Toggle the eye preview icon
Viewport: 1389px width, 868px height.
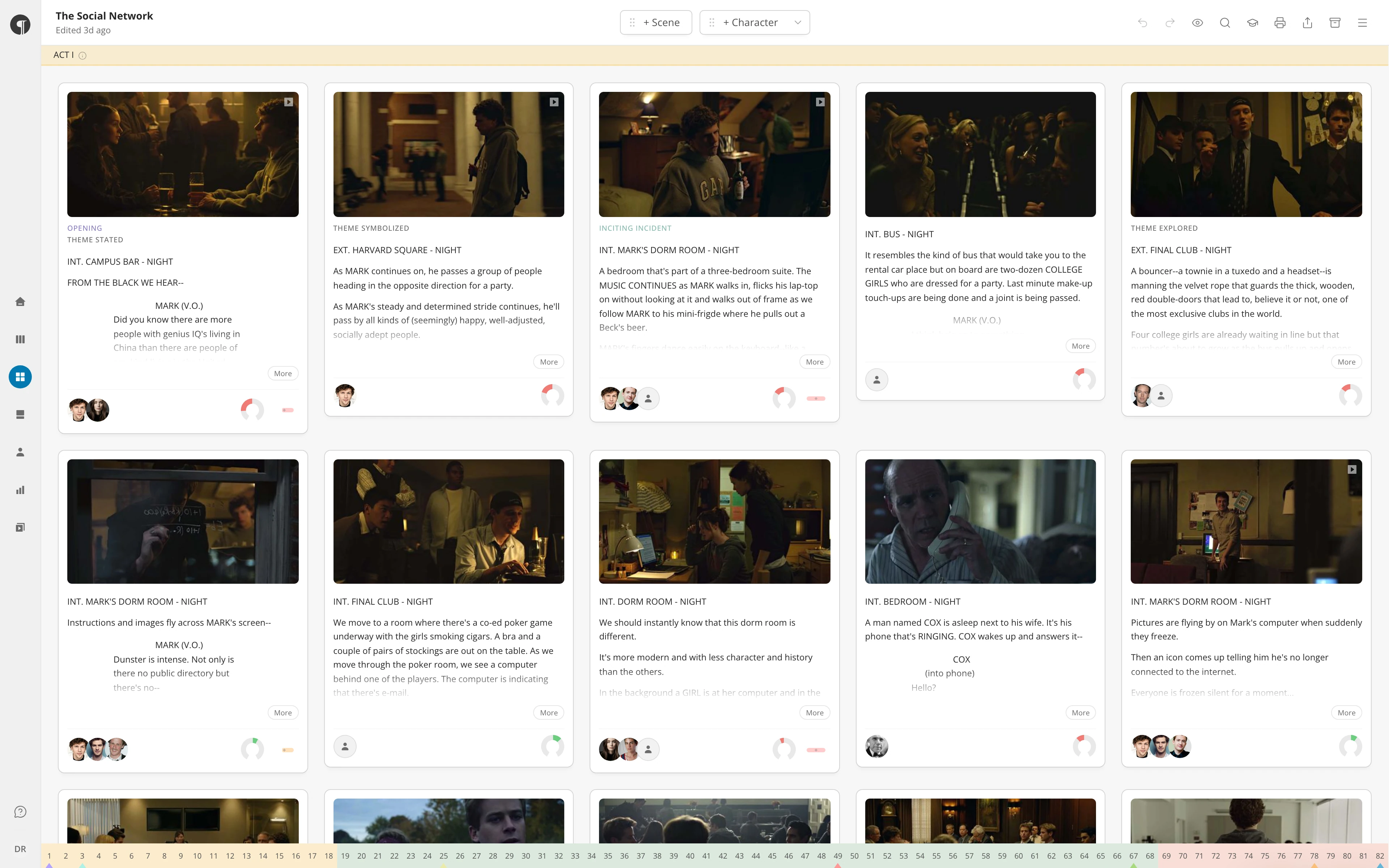1197,23
